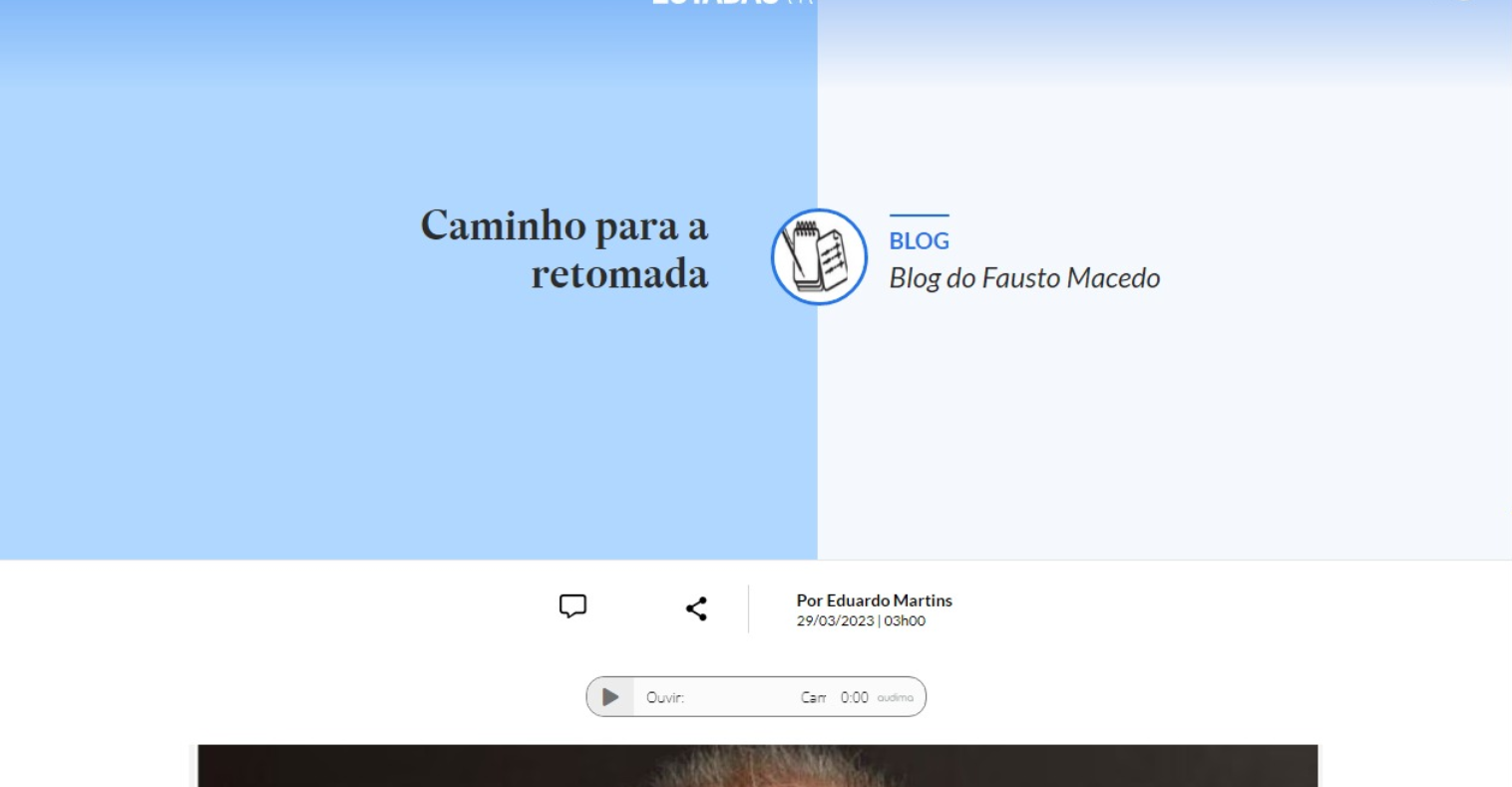Play the article audio

(610, 697)
